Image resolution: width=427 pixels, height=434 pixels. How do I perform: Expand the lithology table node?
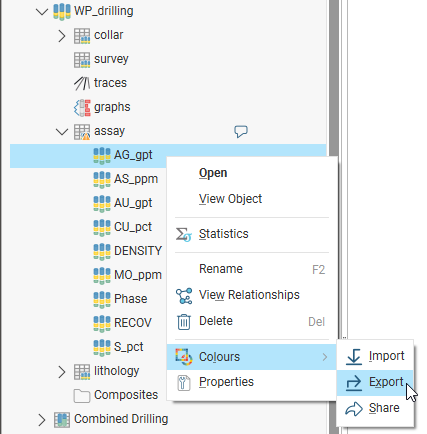62,372
